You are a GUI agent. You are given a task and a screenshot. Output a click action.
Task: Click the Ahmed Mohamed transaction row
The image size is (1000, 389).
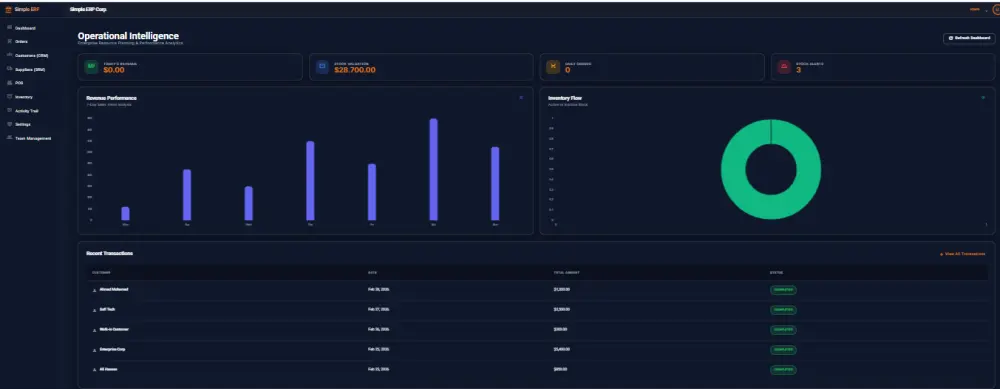[537, 290]
